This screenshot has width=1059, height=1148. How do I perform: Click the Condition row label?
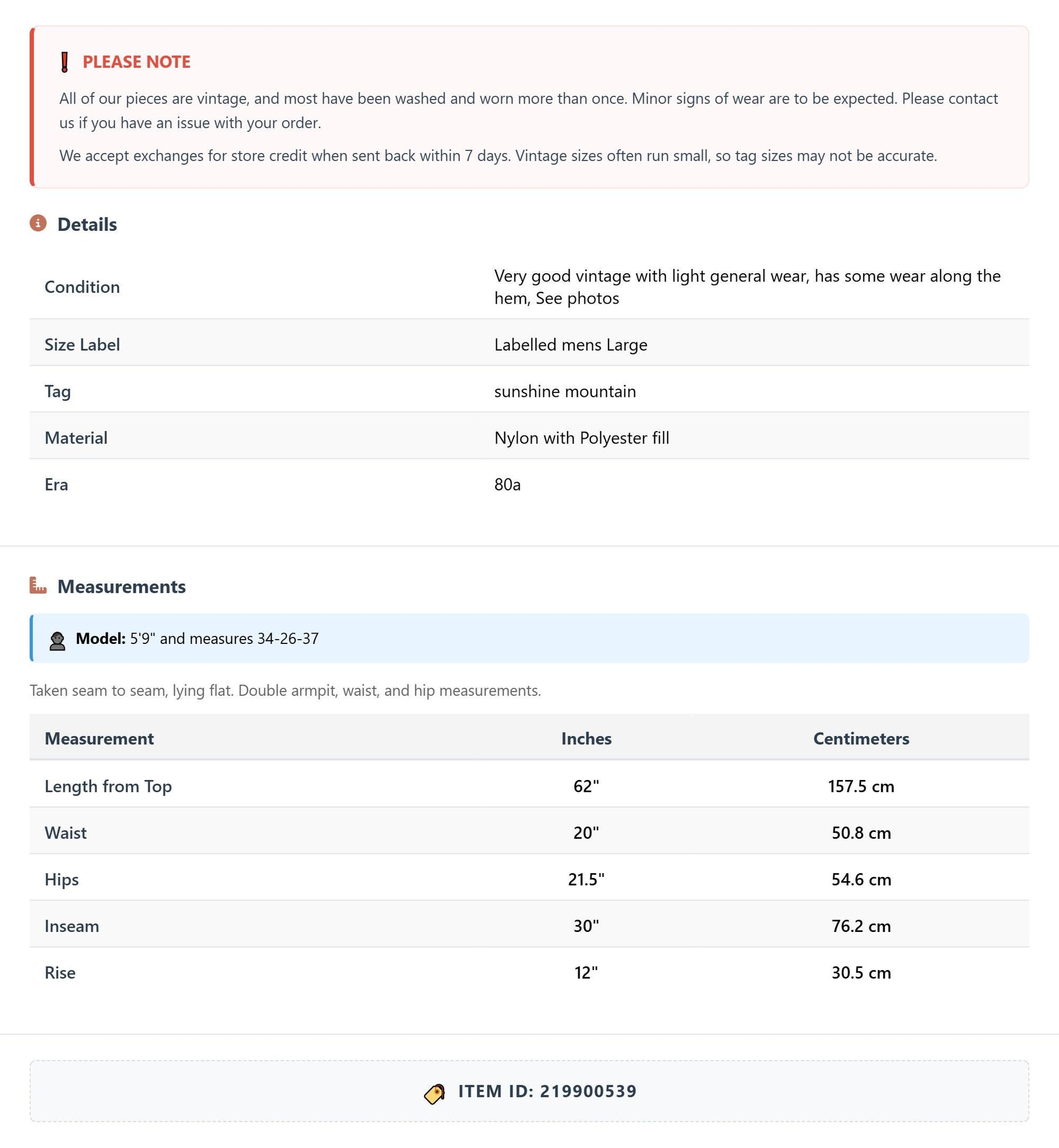pyautogui.click(x=83, y=286)
